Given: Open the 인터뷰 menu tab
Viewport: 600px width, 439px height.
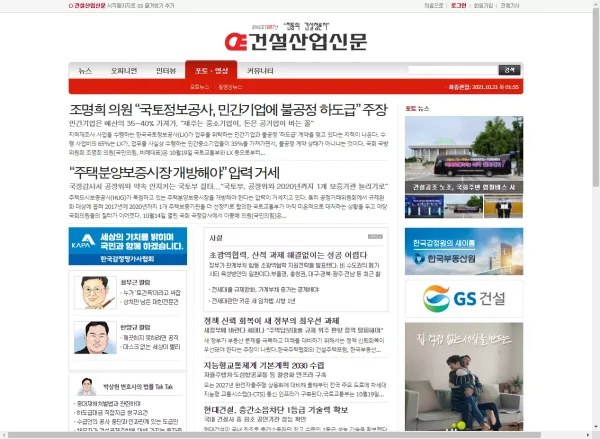Looking at the screenshot, I should click(166, 71).
